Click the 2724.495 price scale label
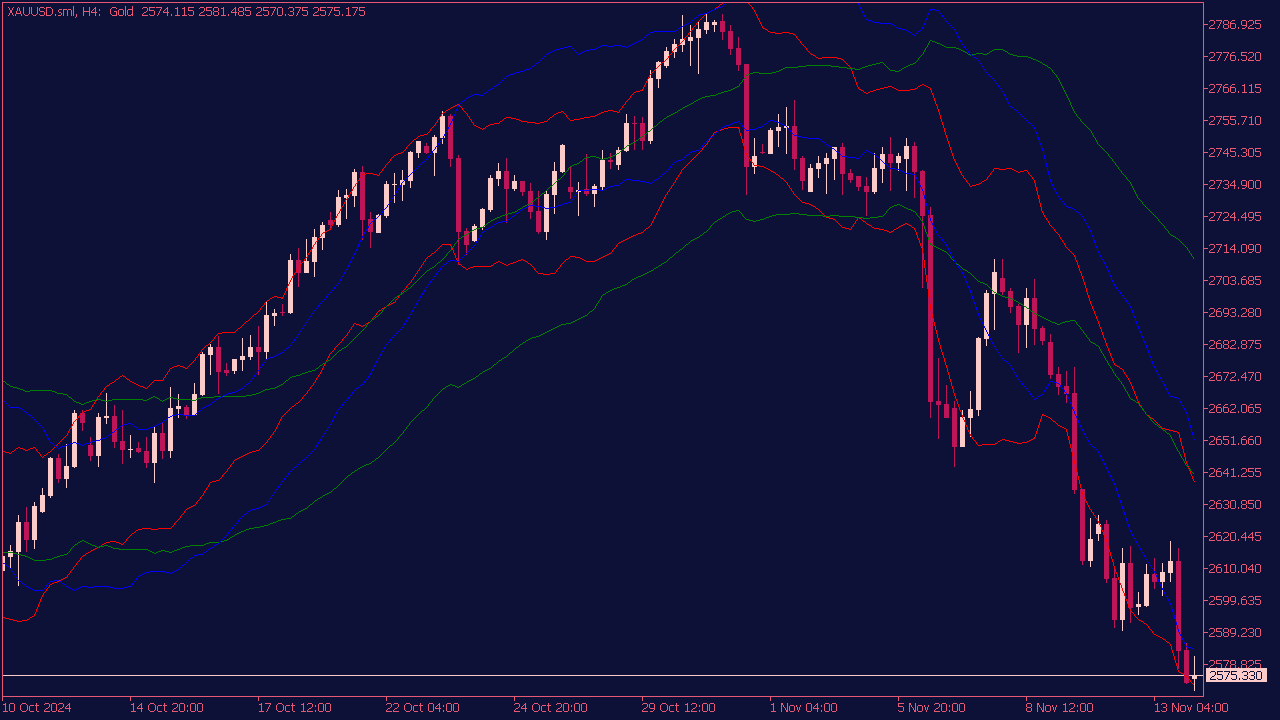 [1237, 216]
